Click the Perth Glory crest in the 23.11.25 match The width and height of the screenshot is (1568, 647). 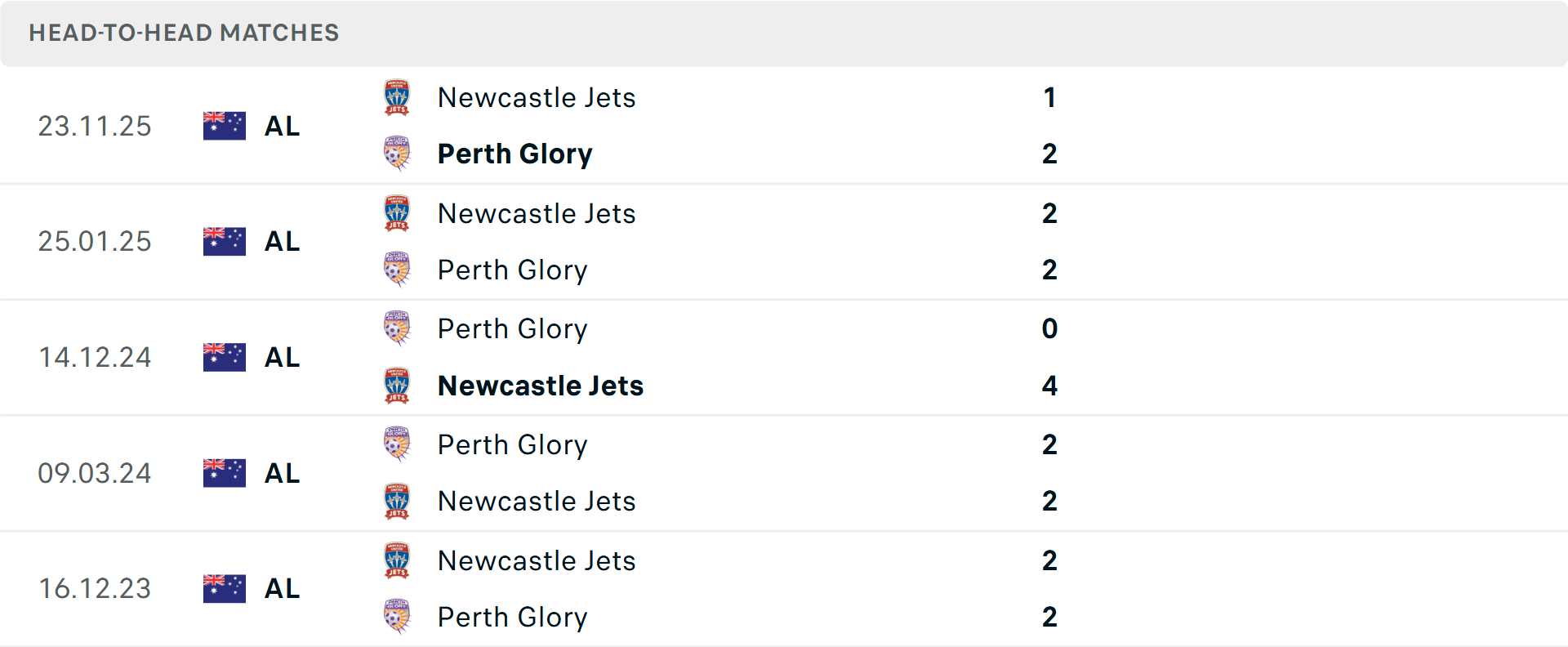397,154
